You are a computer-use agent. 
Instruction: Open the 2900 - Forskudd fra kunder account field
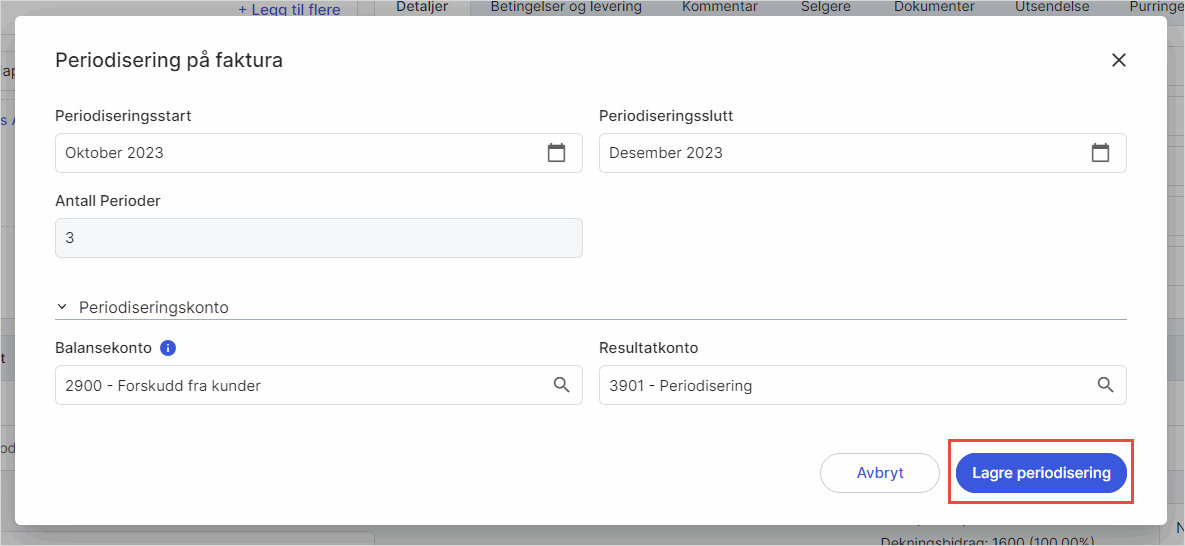coord(300,385)
